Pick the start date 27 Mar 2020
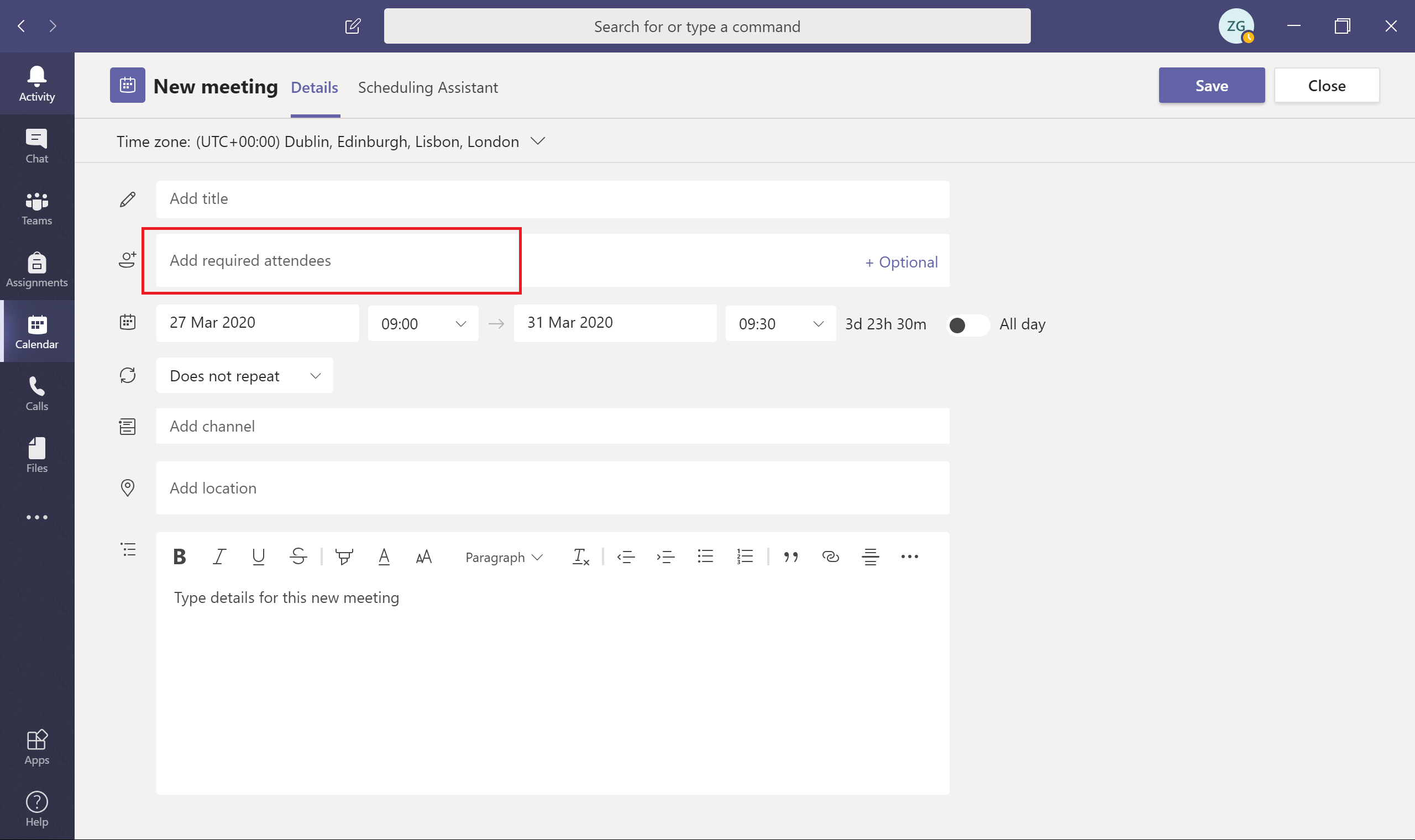The height and width of the screenshot is (840, 1415). click(258, 323)
